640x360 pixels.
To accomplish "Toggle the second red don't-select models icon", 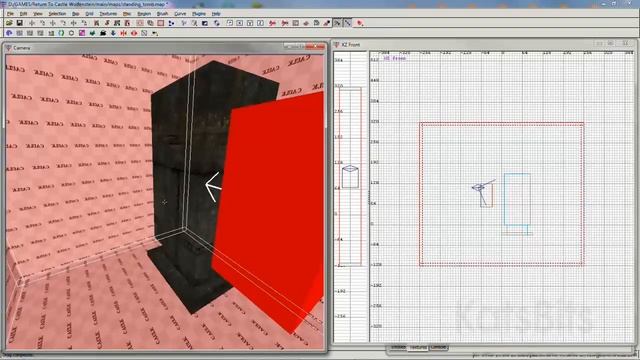I will (x=284, y=23).
